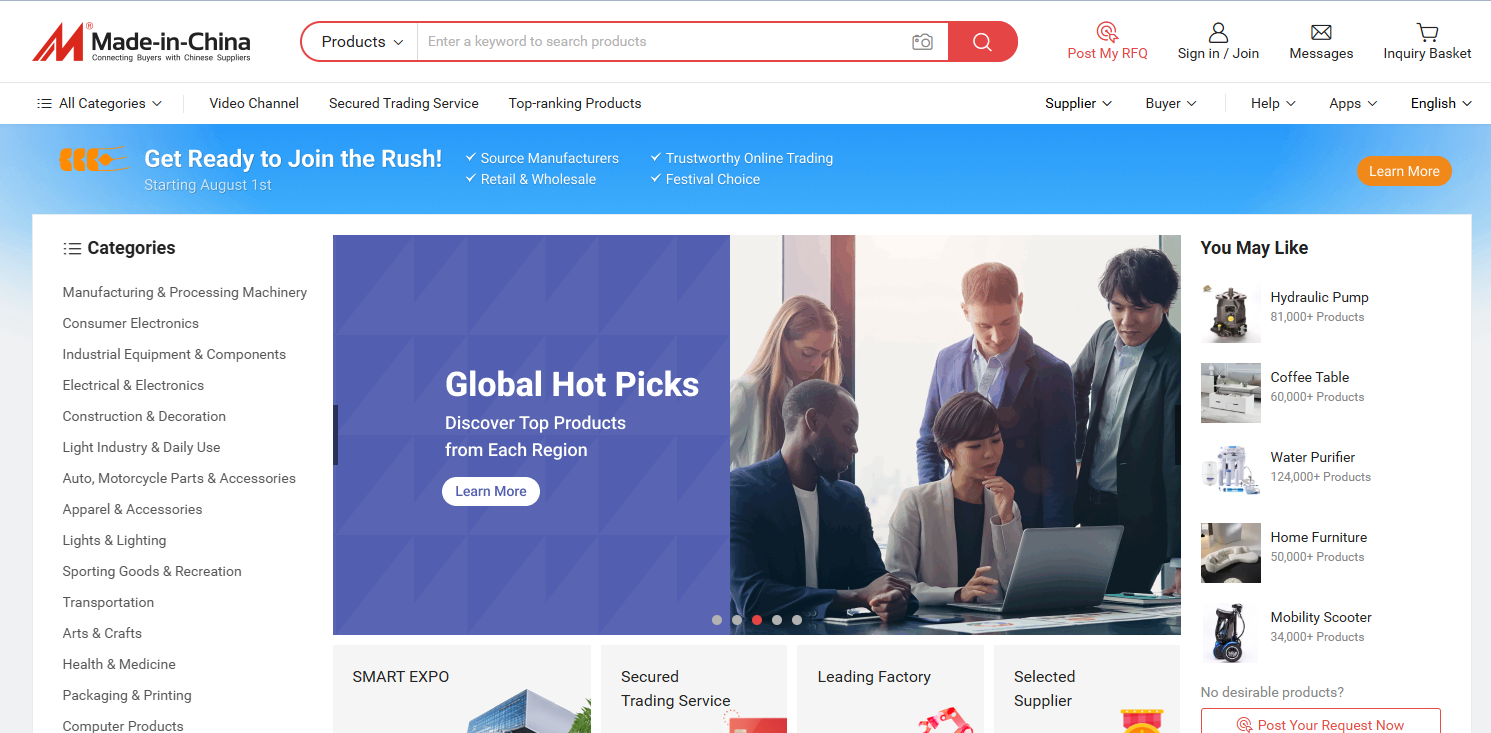The image size is (1491, 733).
Task: Open the SMART EXPO card
Action: [462, 689]
